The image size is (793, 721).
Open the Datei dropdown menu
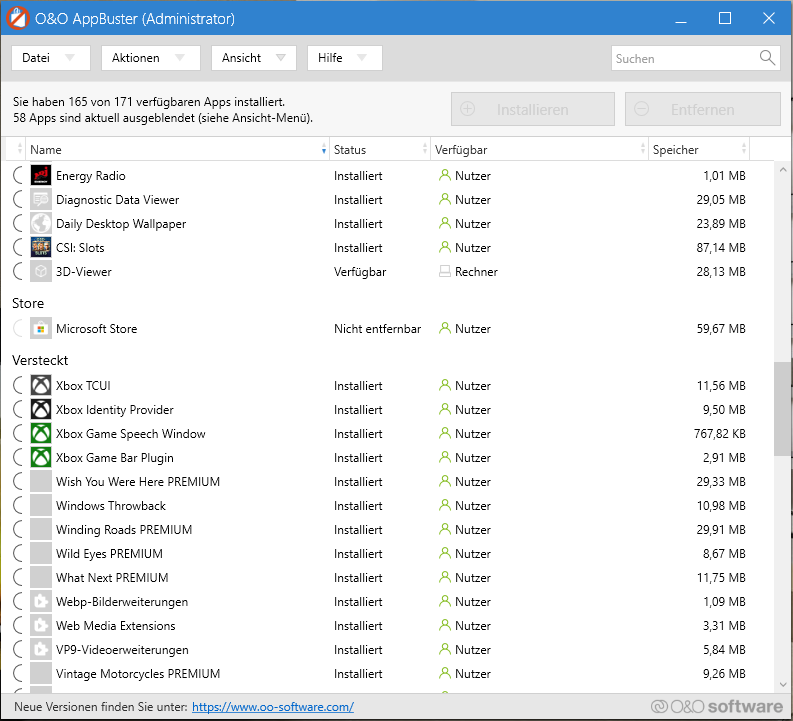coord(51,58)
